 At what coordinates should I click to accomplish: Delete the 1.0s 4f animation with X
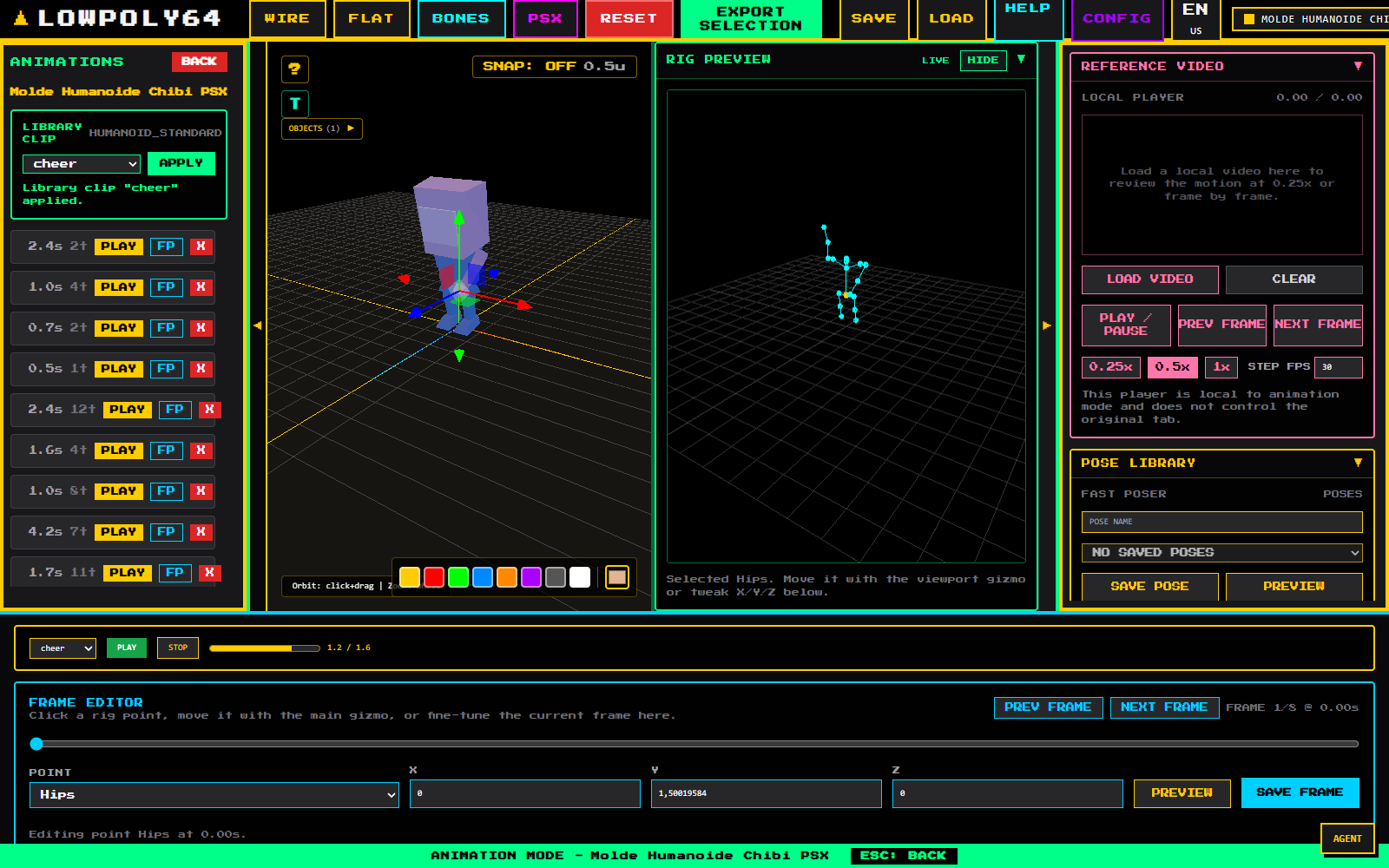pyautogui.click(x=201, y=287)
